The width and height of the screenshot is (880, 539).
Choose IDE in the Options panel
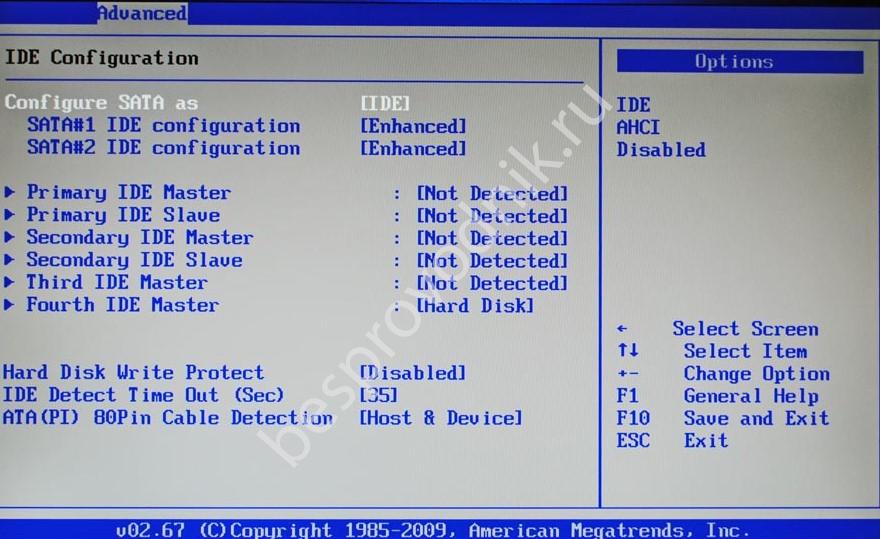[x=633, y=105]
